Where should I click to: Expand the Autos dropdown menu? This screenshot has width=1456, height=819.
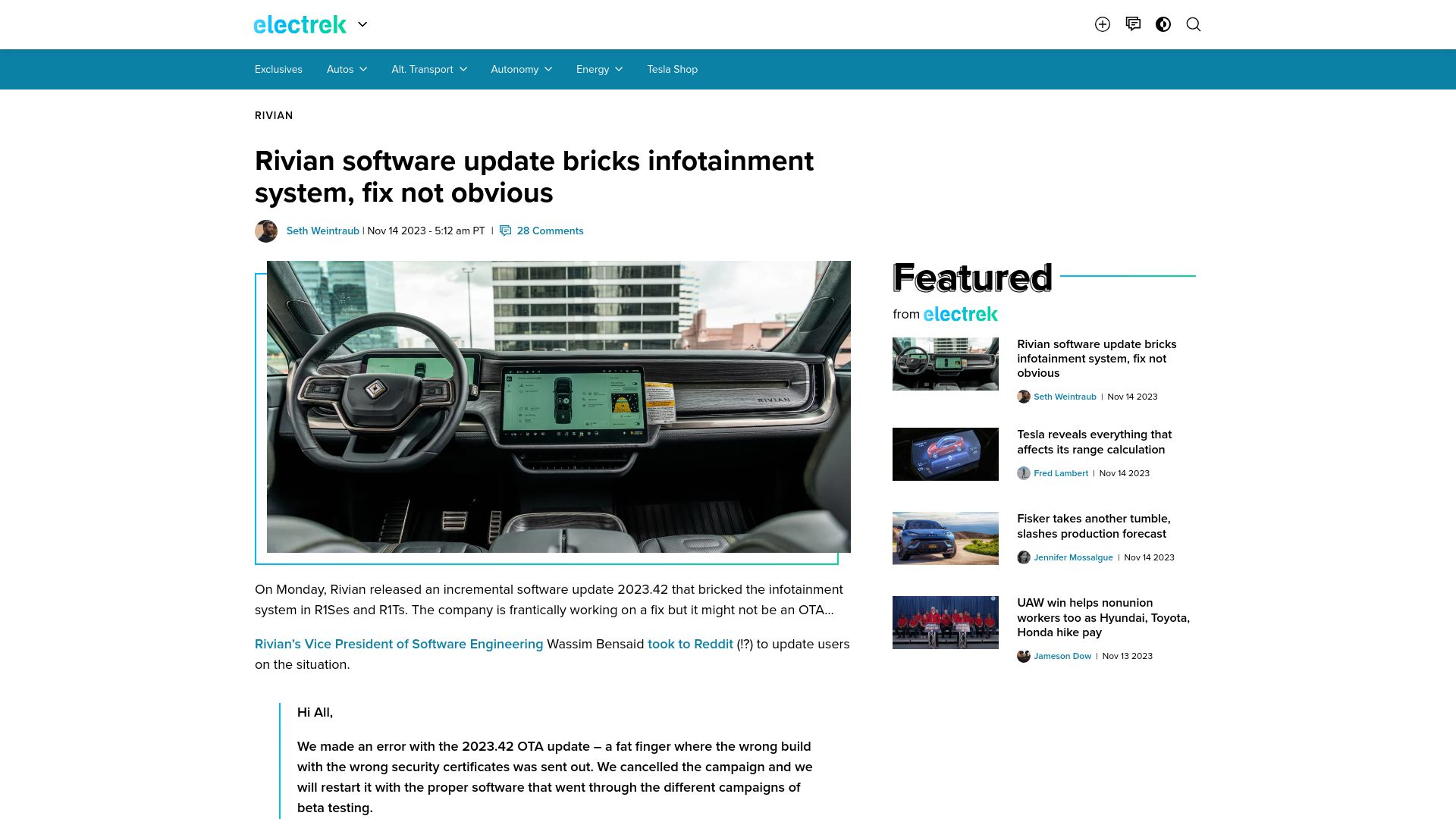pos(347,69)
